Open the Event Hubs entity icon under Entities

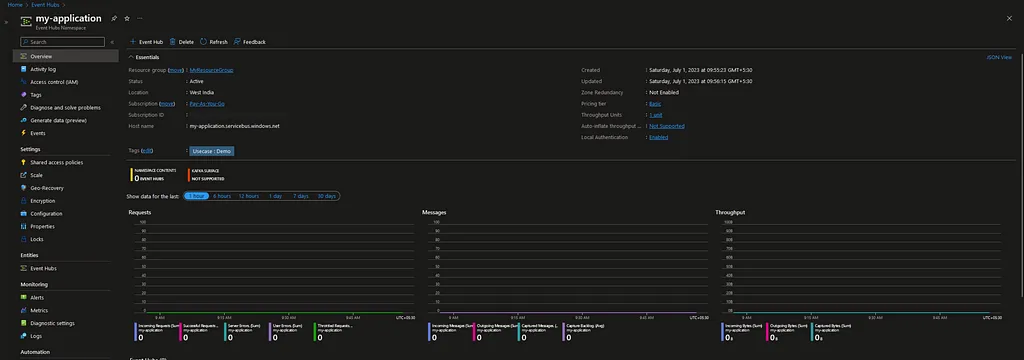pyautogui.click(x=24, y=269)
